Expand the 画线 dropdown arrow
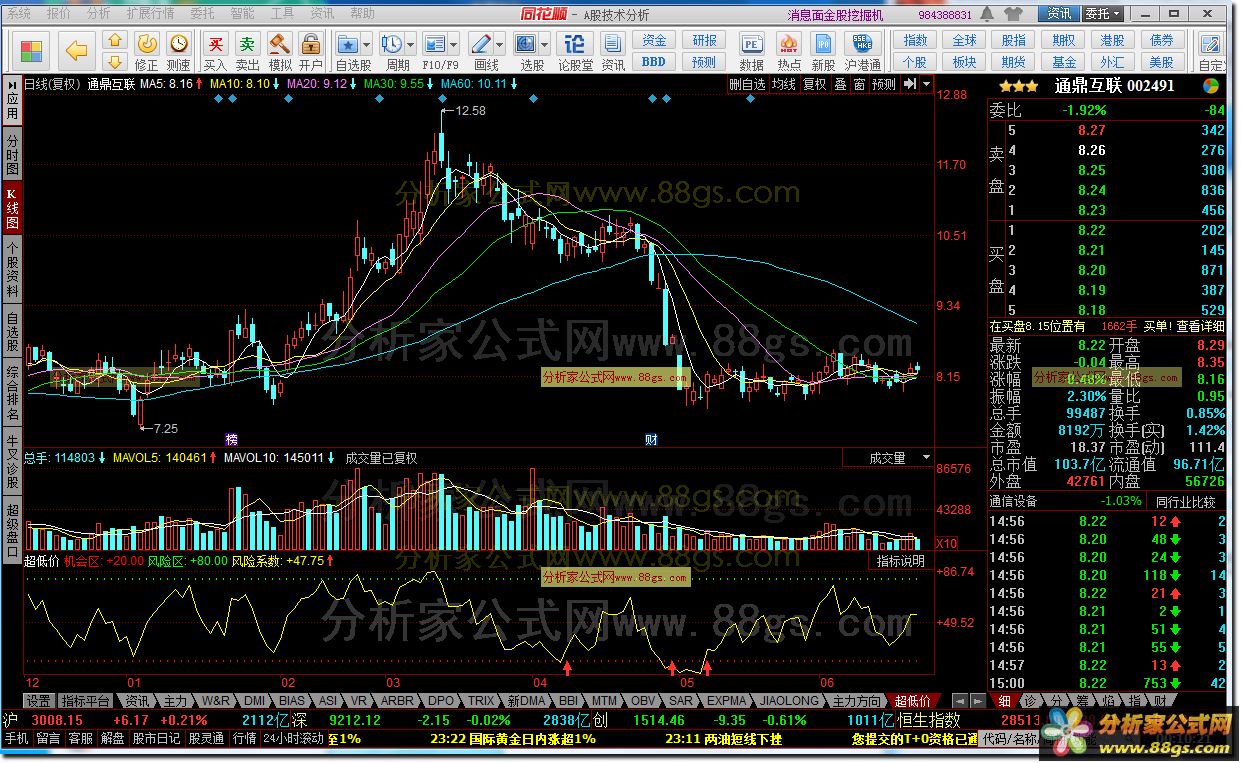The width and height of the screenshot is (1241, 763). click(500, 45)
